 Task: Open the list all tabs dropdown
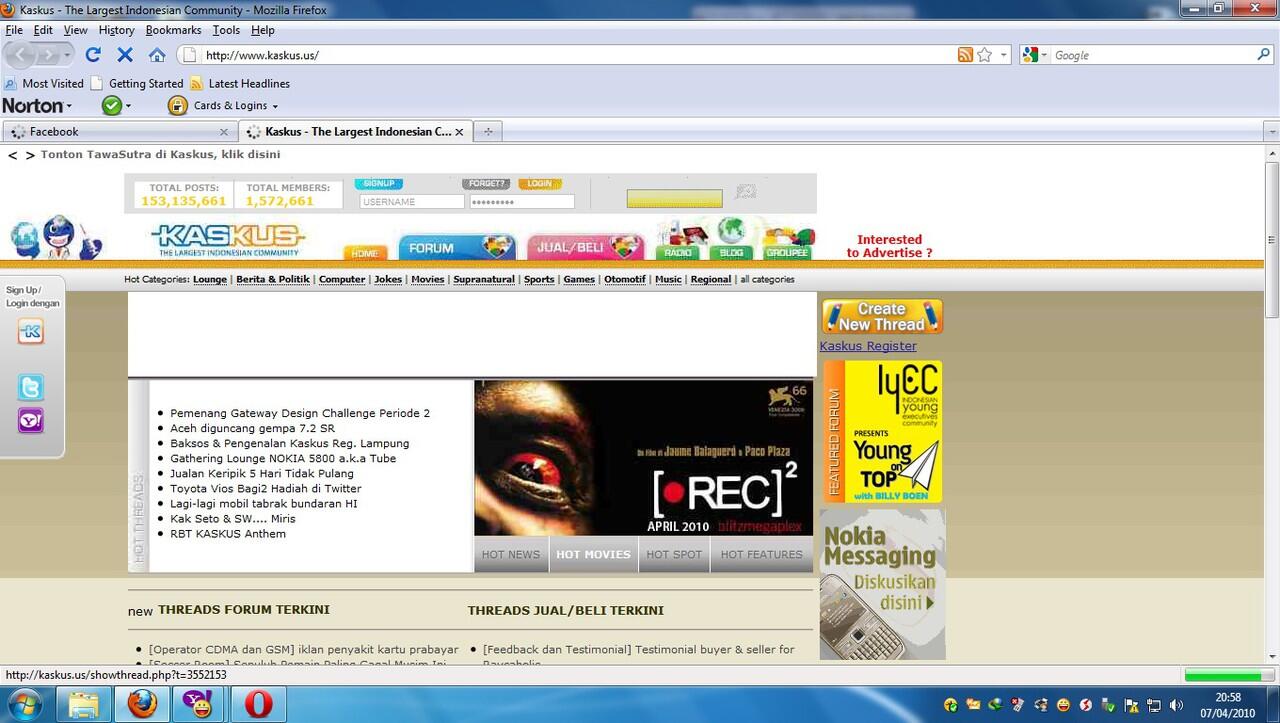pos(1271,131)
